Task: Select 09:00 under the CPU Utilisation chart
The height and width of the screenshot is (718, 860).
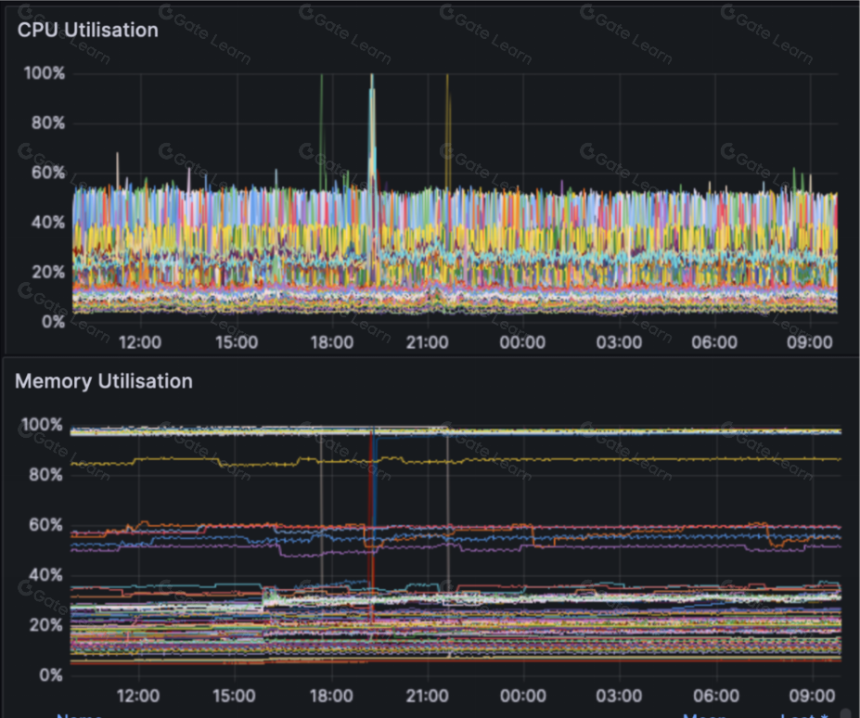Action: [810, 342]
